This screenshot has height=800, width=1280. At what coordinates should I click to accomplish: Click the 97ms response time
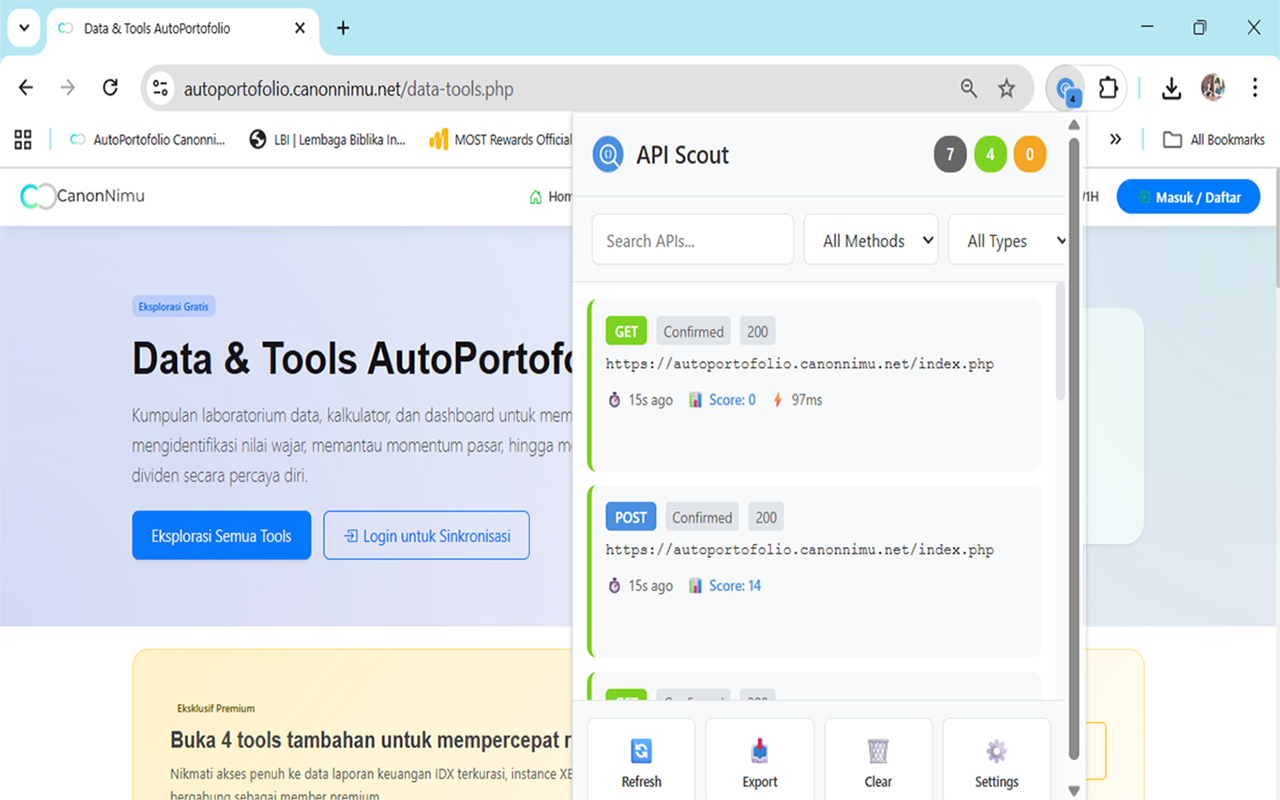click(806, 400)
